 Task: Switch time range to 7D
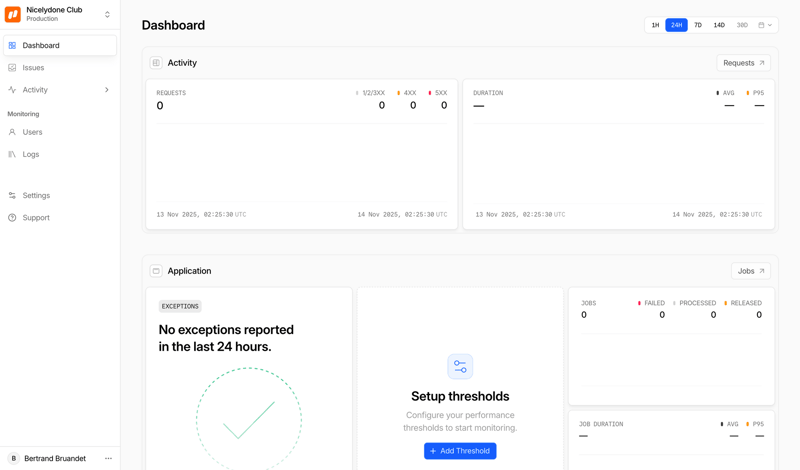[698, 25]
